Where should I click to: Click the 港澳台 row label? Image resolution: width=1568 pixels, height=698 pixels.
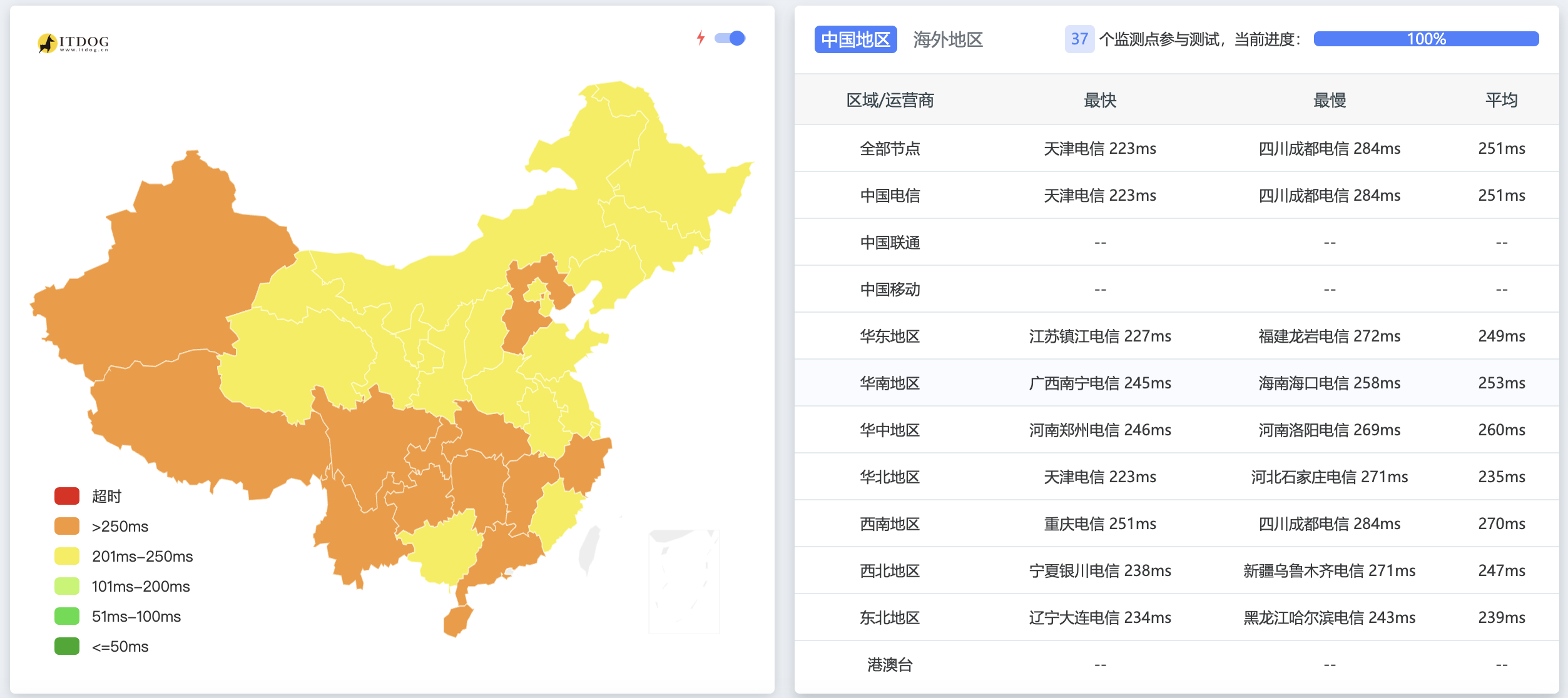tap(890, 664)
